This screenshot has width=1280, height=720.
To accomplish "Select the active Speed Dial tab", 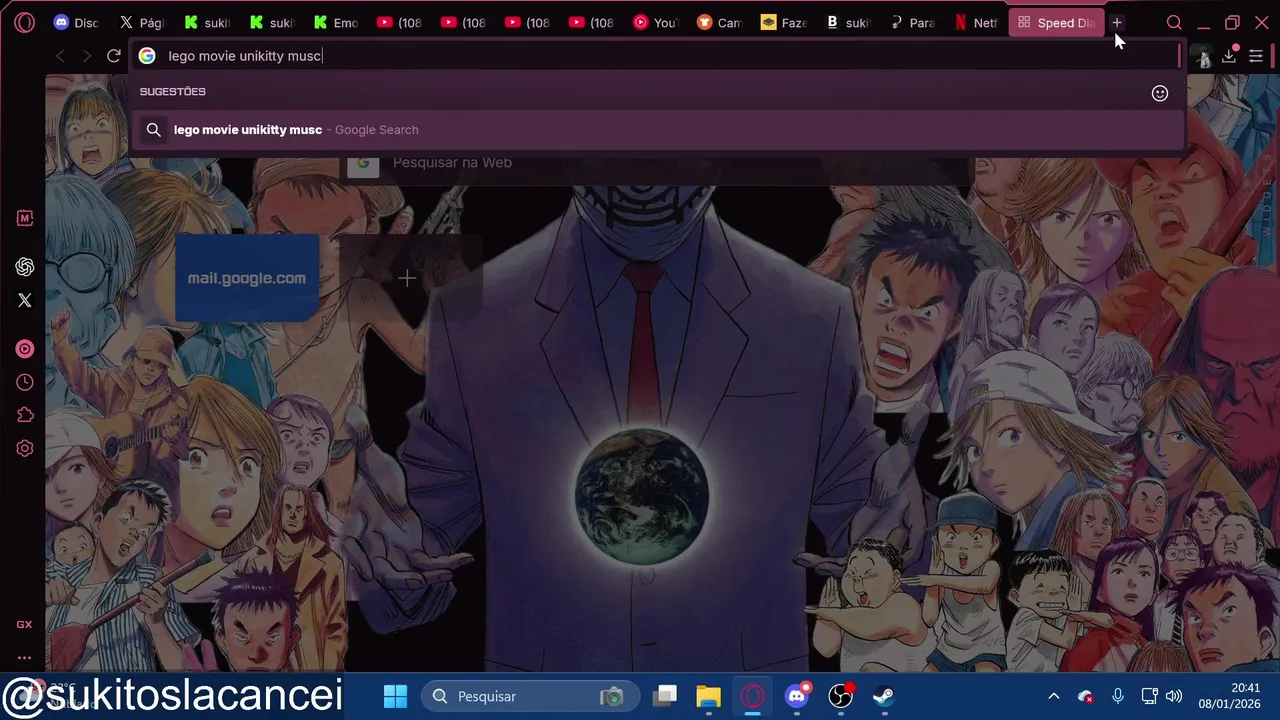I will tap(1056, 22).
